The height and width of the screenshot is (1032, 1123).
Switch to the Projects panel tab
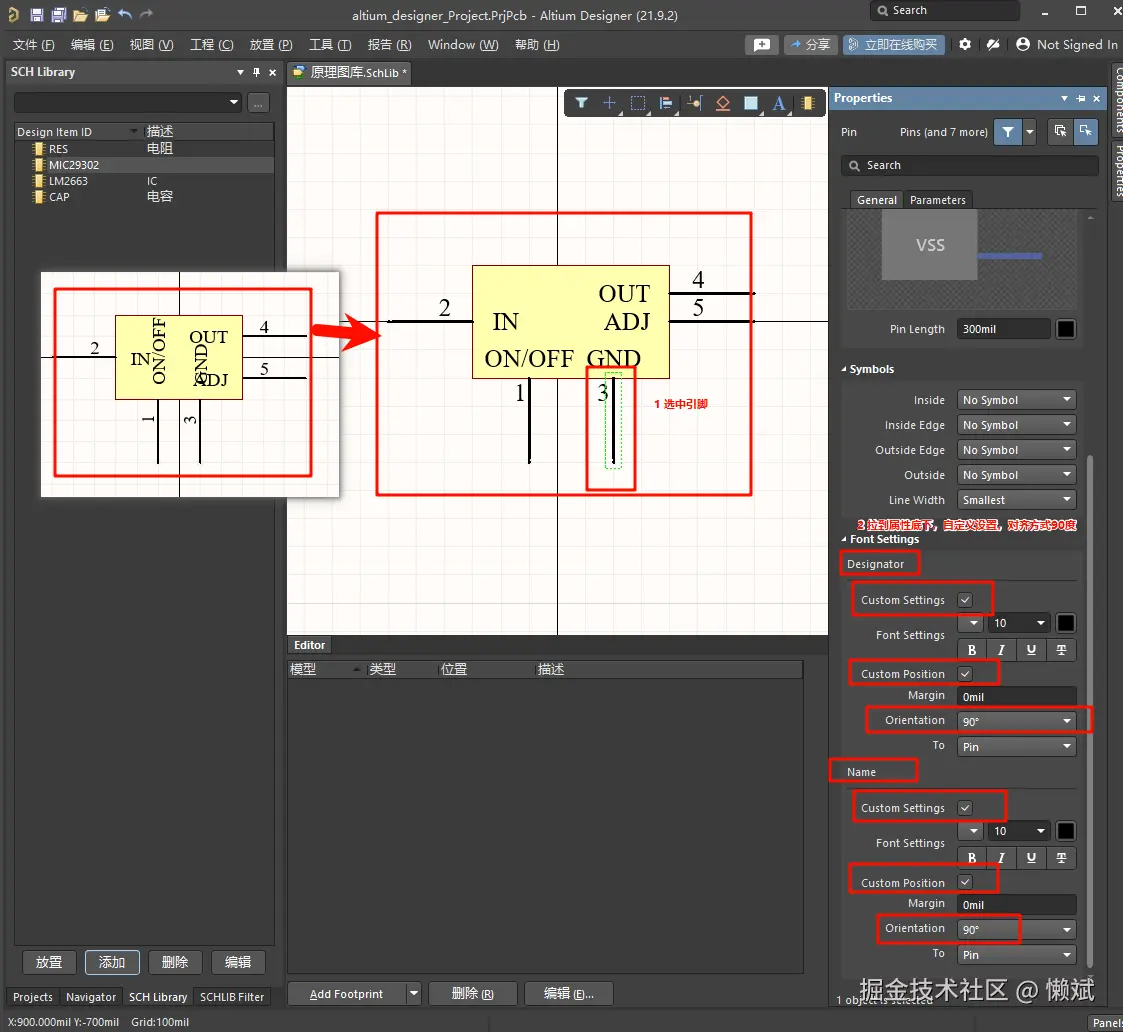(33, 997)
